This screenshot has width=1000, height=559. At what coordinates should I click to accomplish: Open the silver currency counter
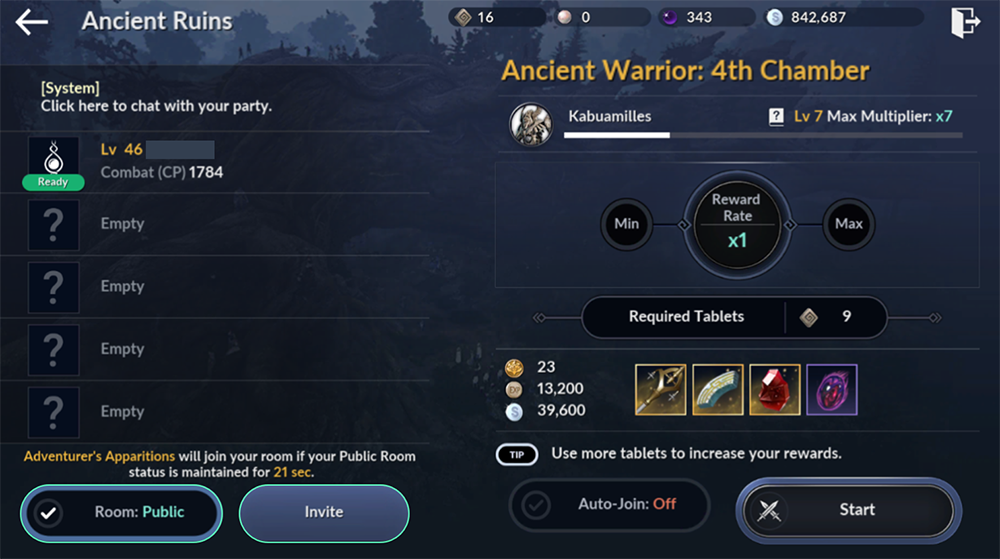843,17
